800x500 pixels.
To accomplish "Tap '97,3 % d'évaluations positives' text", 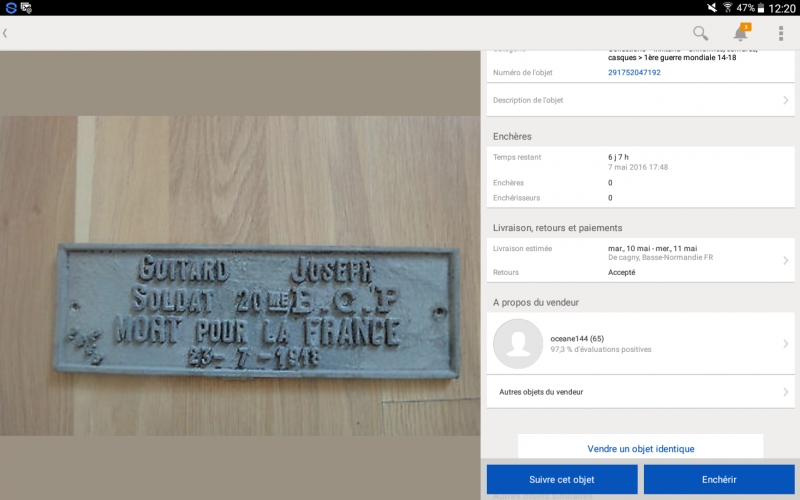I will point(601,349).
